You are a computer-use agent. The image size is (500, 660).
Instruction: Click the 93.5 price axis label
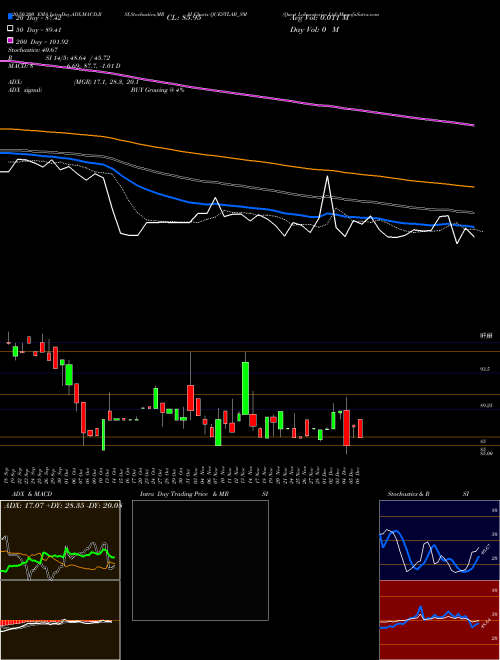[484, 369]
